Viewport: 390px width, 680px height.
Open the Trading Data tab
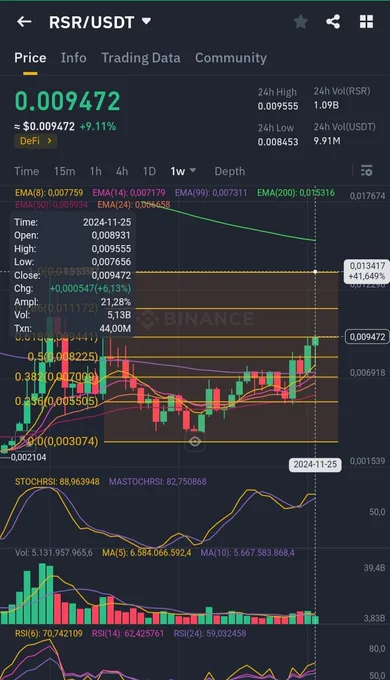(x=141, y=58)
